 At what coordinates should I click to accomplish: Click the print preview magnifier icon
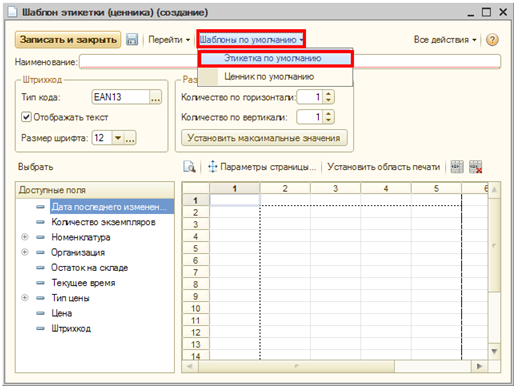point(189,166)
